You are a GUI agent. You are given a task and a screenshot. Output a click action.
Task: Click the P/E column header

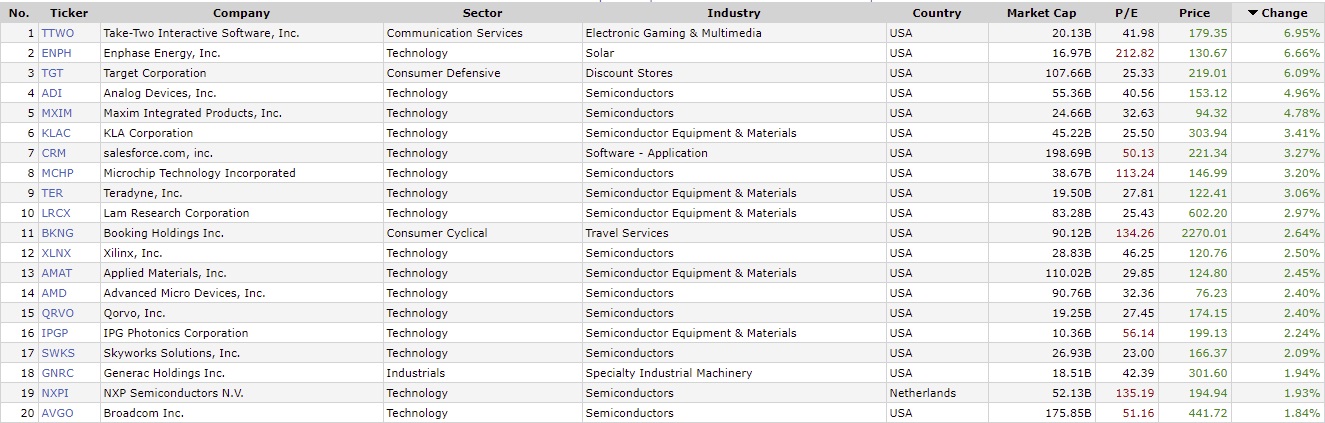(x=1127, y=13)
